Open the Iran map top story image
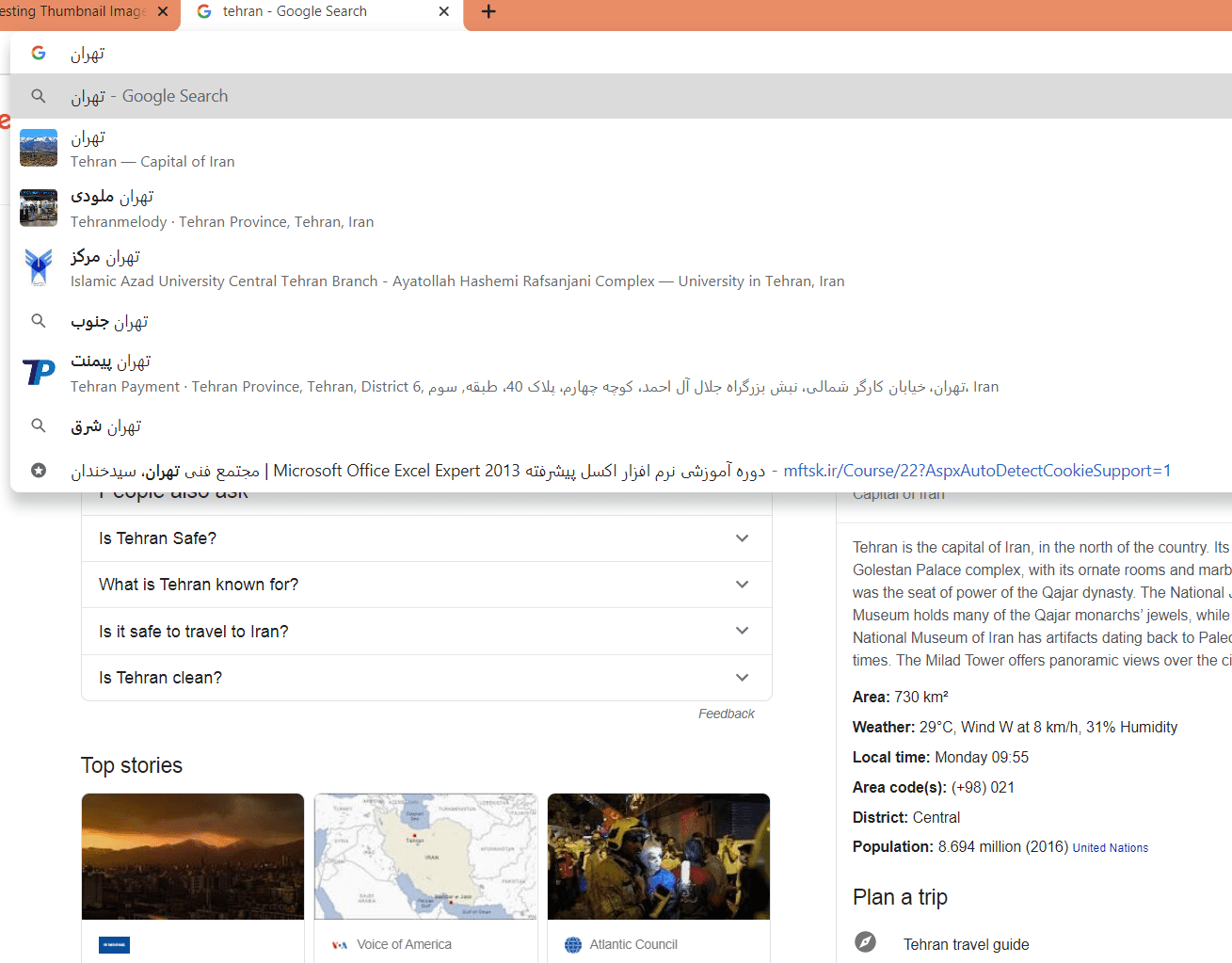This screenshot has height=963, width=1232. (425, 857)
